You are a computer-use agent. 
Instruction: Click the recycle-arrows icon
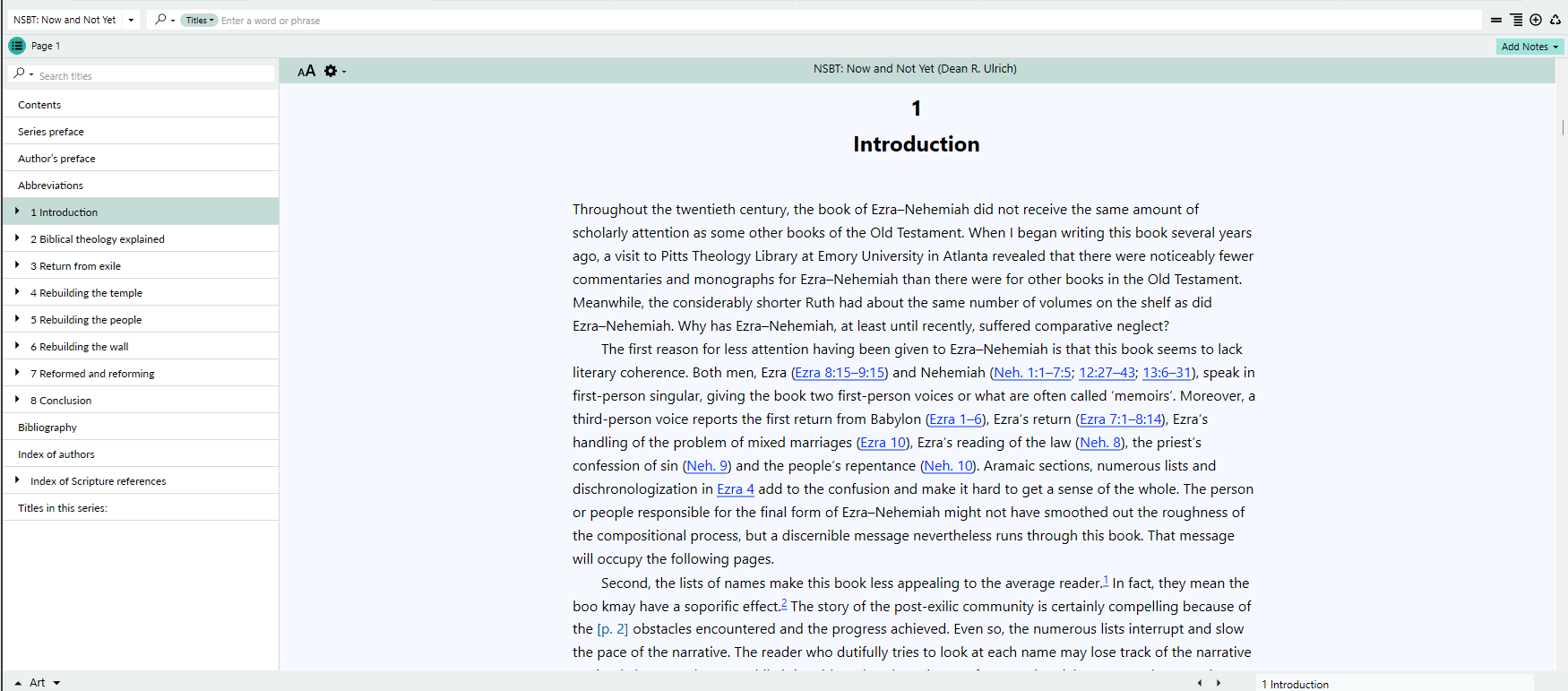click(1555, 20)
